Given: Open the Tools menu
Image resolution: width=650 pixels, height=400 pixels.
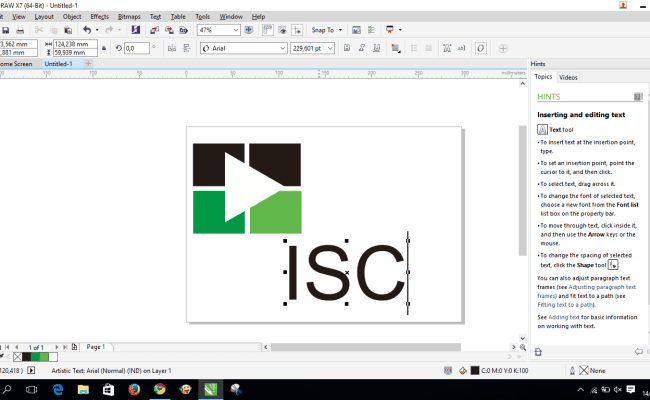Looking at the screenshot, I should [x=202, y=17].
